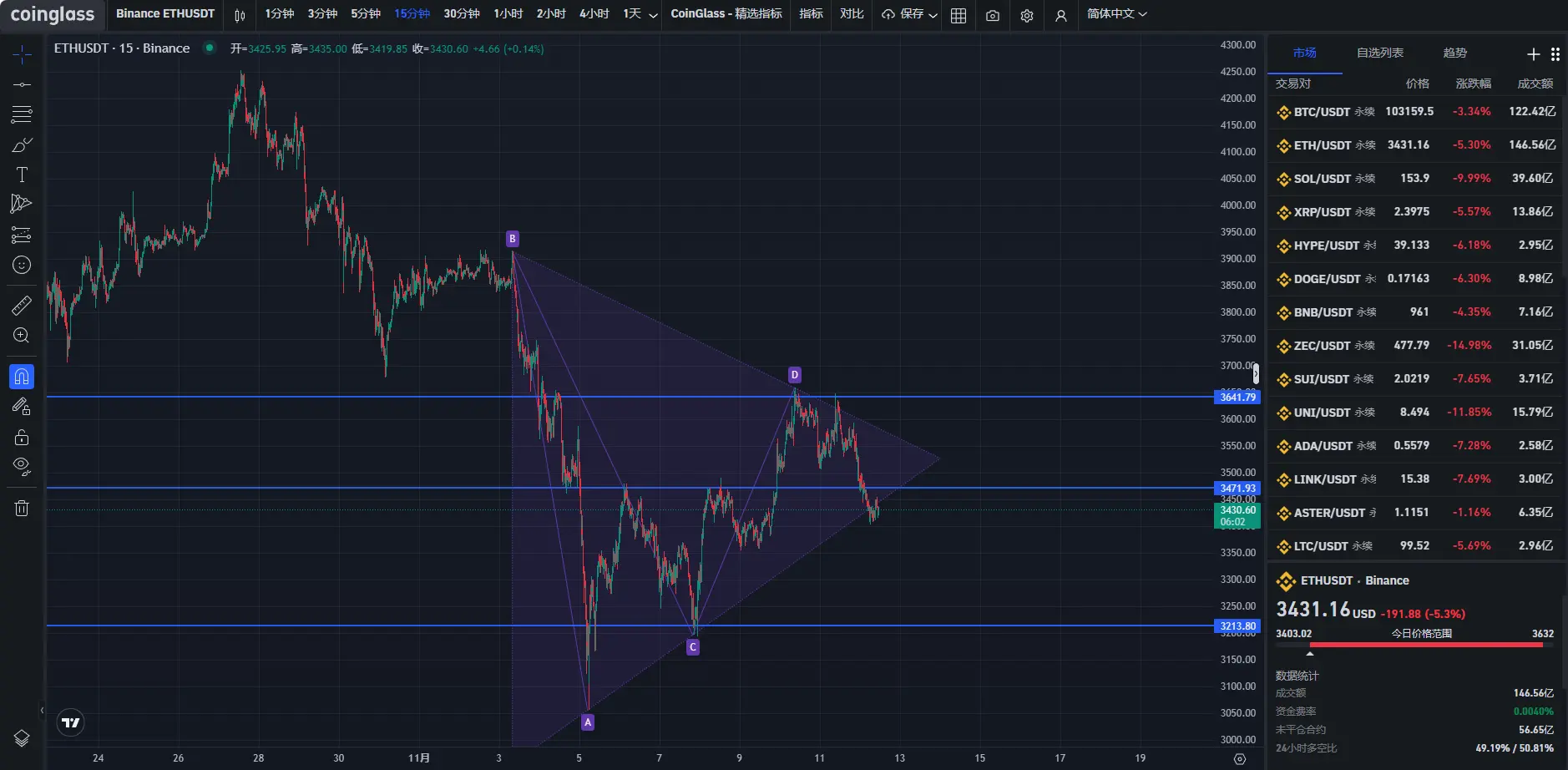The image size is (1568, 770).
Task: Open the candlestick chart type selector
Action: point(240,15)
